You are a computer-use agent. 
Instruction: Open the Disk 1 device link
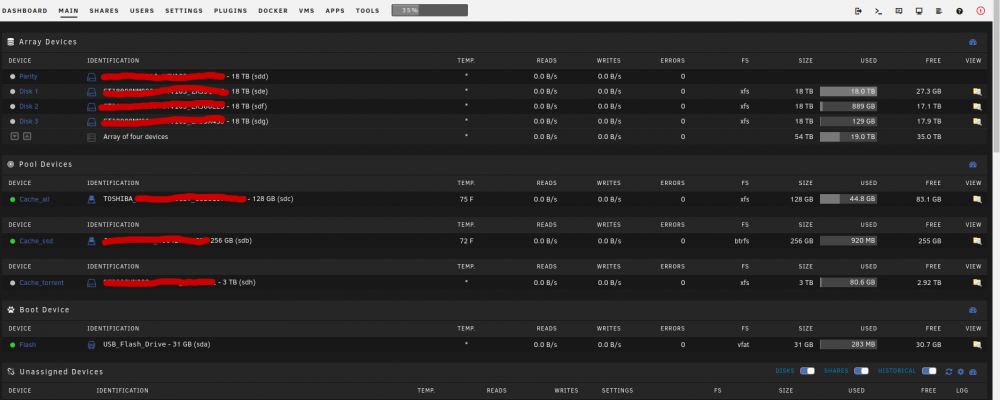29,91
